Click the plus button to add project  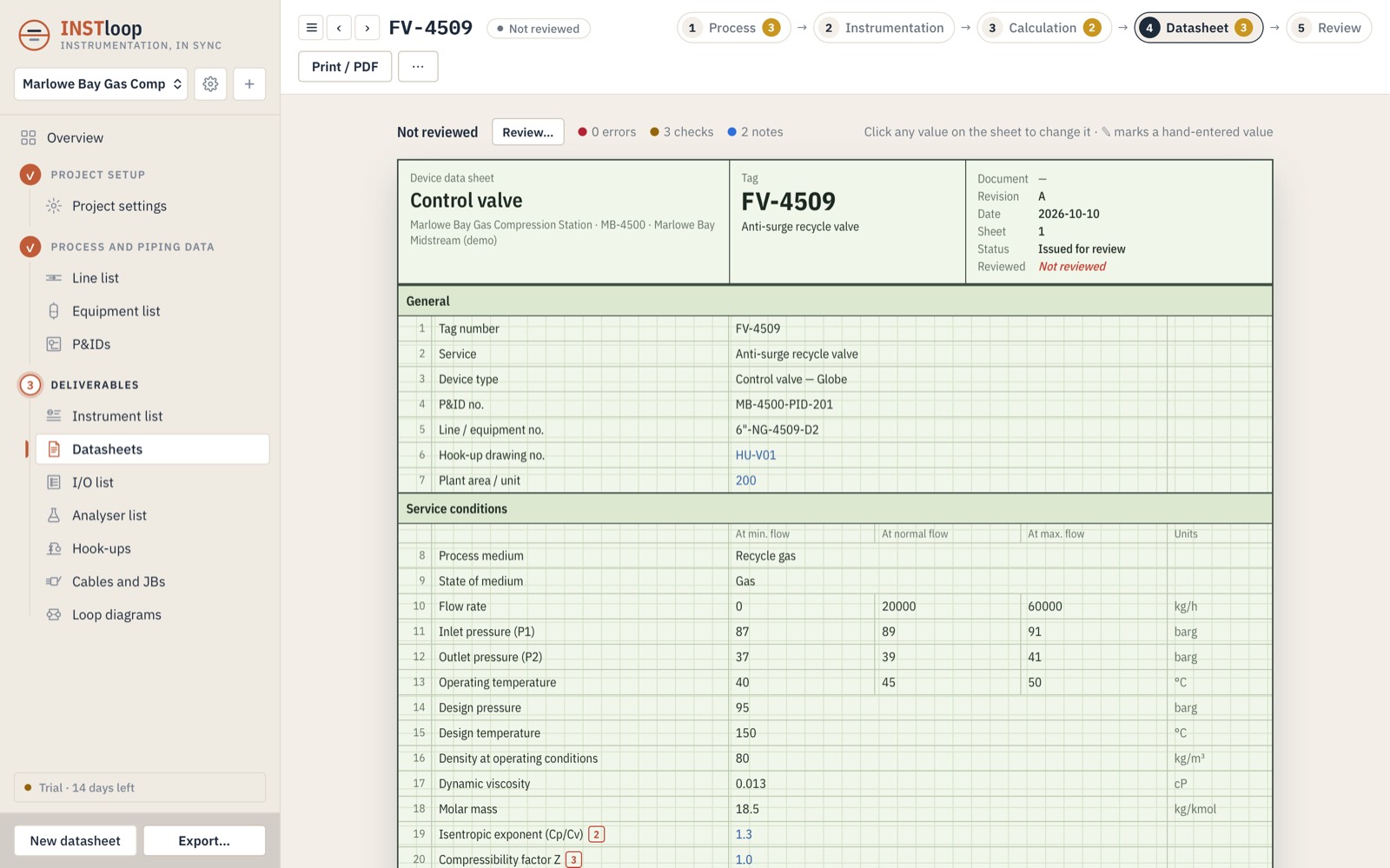(x=249, y=83)
